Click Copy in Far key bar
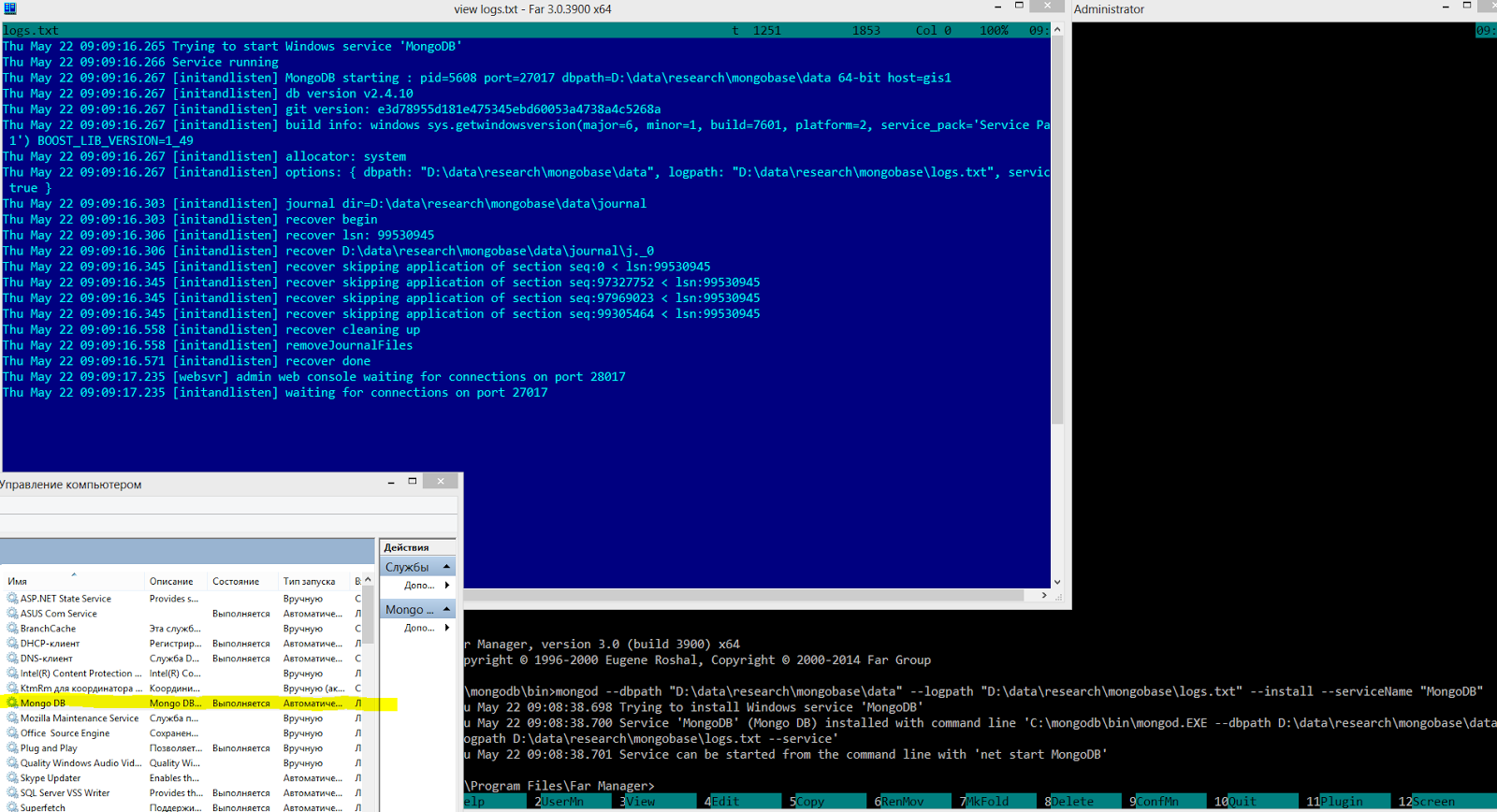 tap(828, 802)
